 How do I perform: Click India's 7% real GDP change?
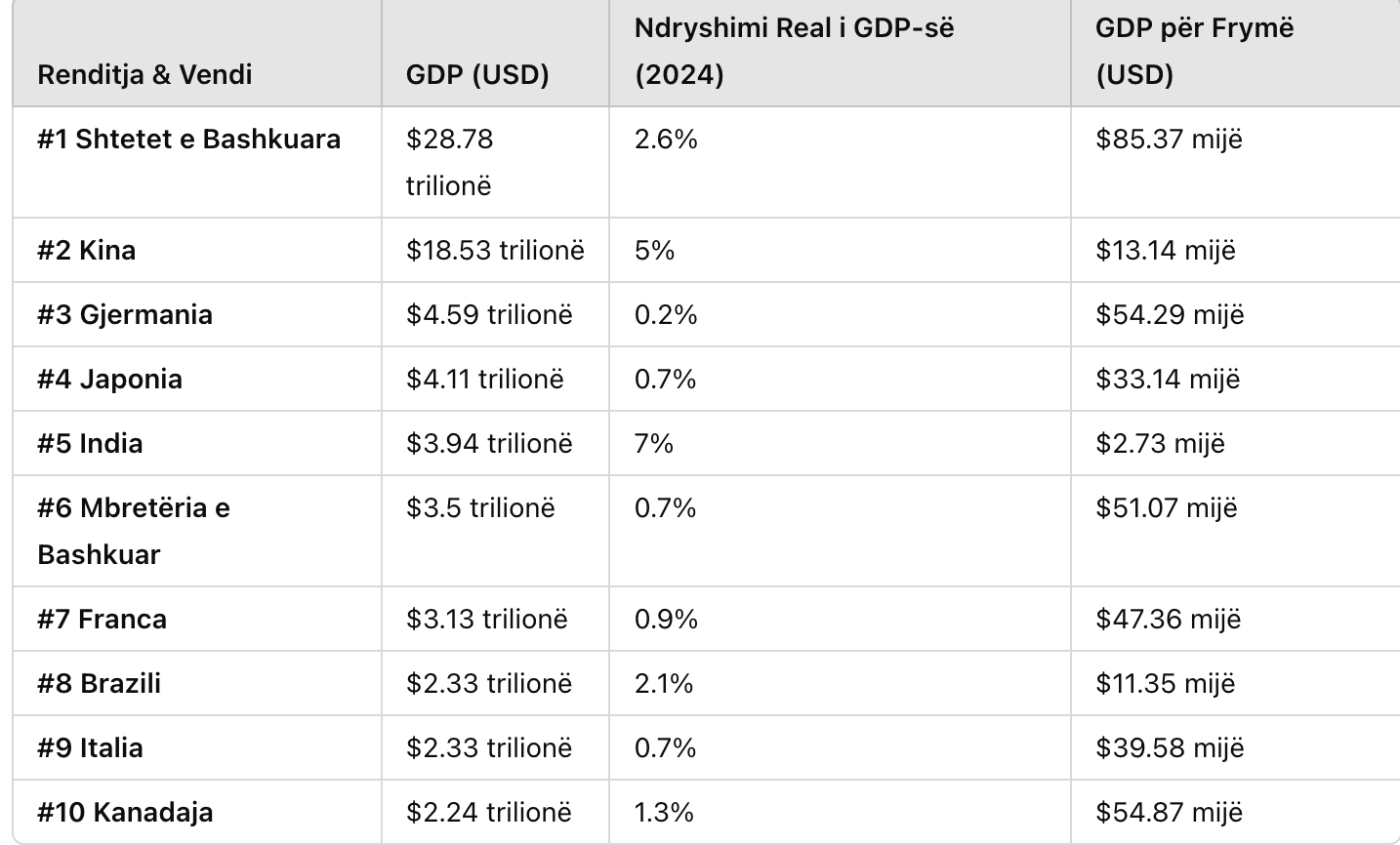[x=654, y=443]
